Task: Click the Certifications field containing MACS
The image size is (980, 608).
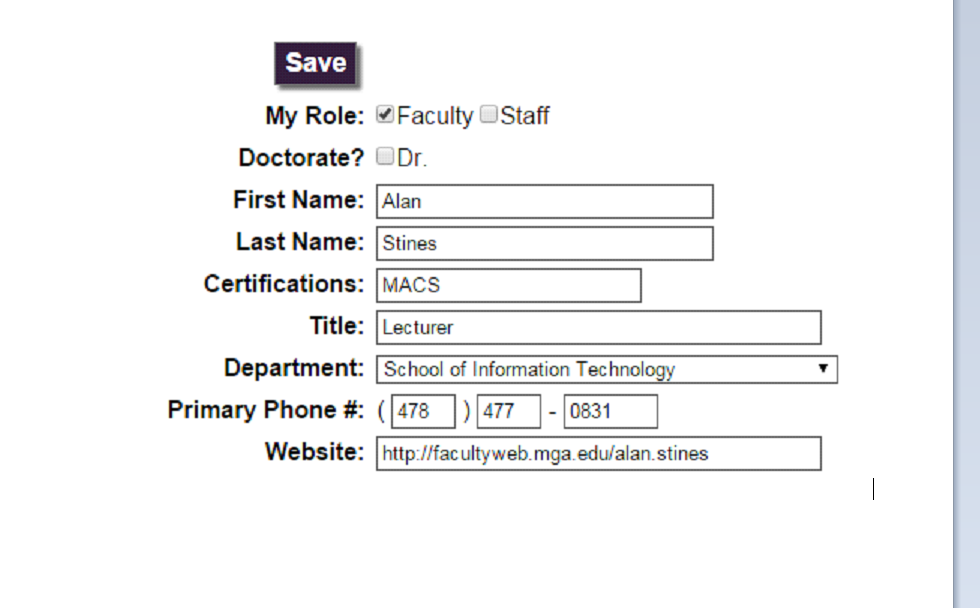Action: 505,285
